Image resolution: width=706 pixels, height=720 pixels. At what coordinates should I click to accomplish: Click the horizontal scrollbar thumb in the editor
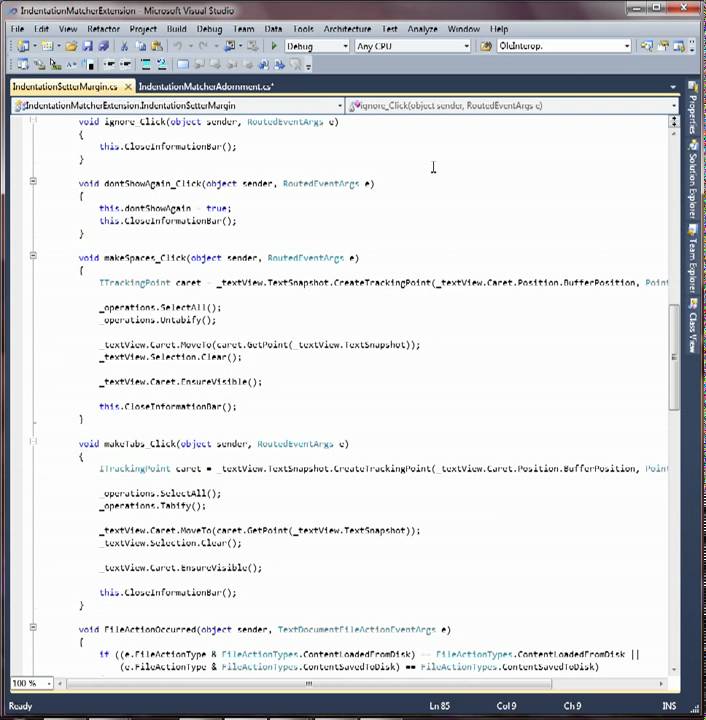point(309,684)
